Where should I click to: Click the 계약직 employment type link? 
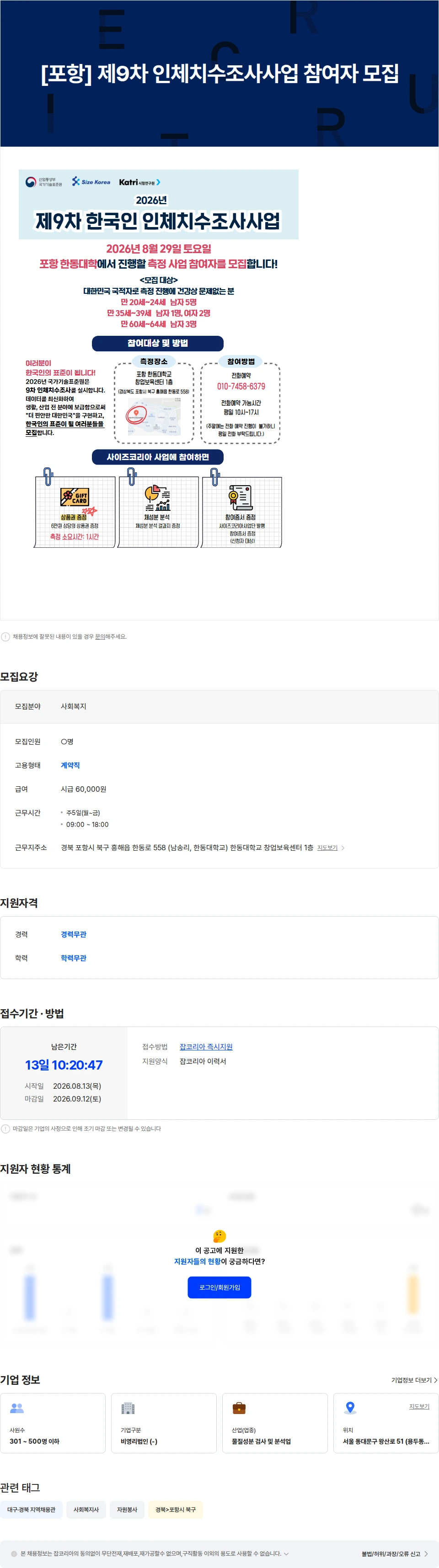[70, 765]
